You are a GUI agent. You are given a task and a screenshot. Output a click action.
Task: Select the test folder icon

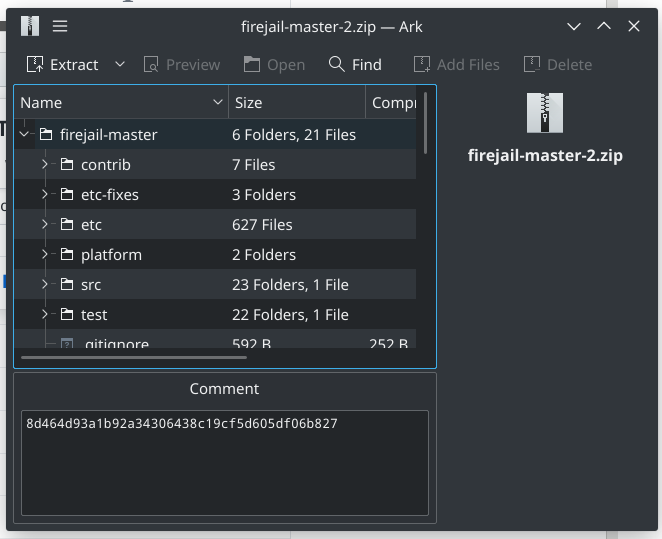click(67, 314)
